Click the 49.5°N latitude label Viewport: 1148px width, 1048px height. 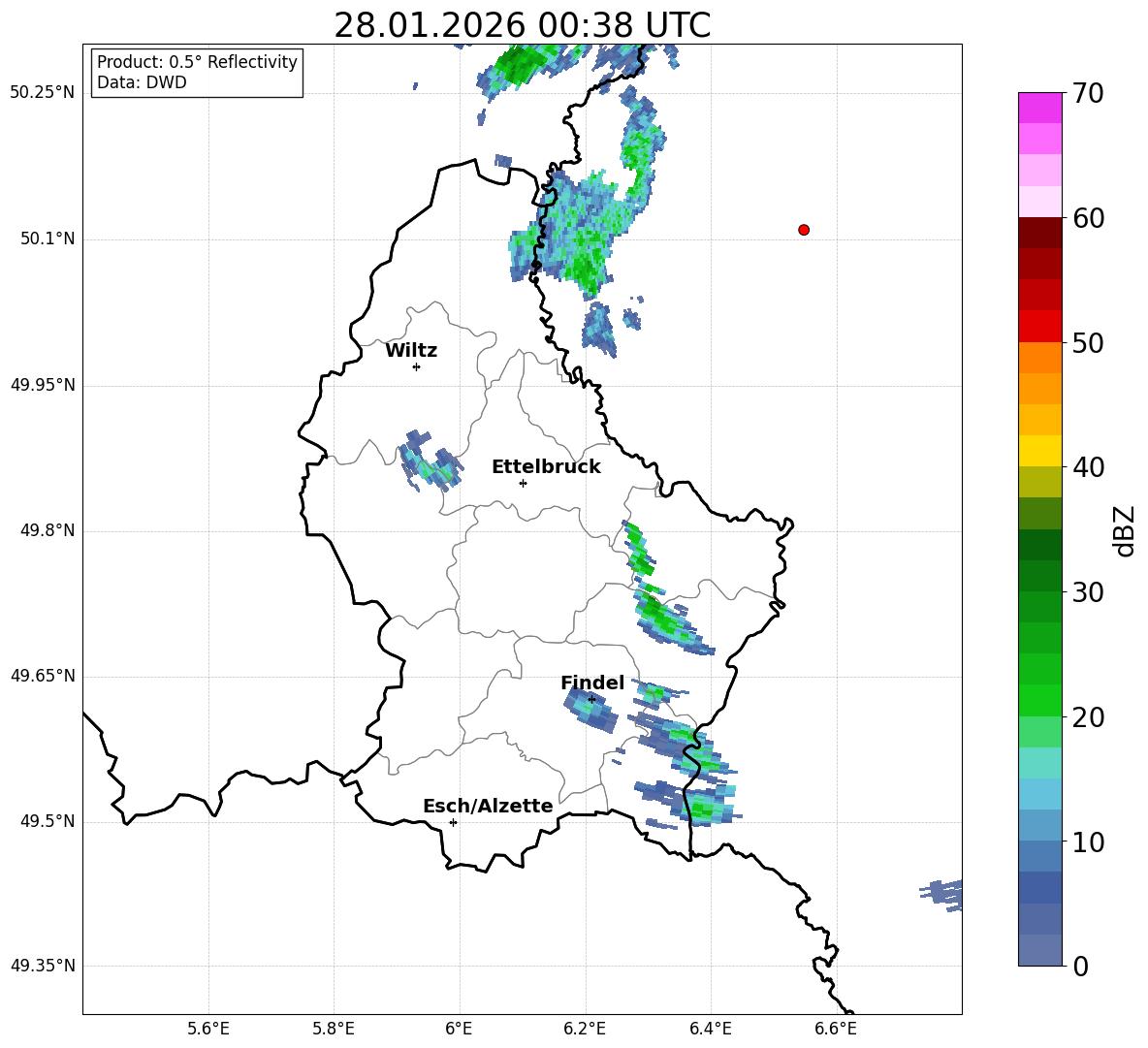point(48,821)
